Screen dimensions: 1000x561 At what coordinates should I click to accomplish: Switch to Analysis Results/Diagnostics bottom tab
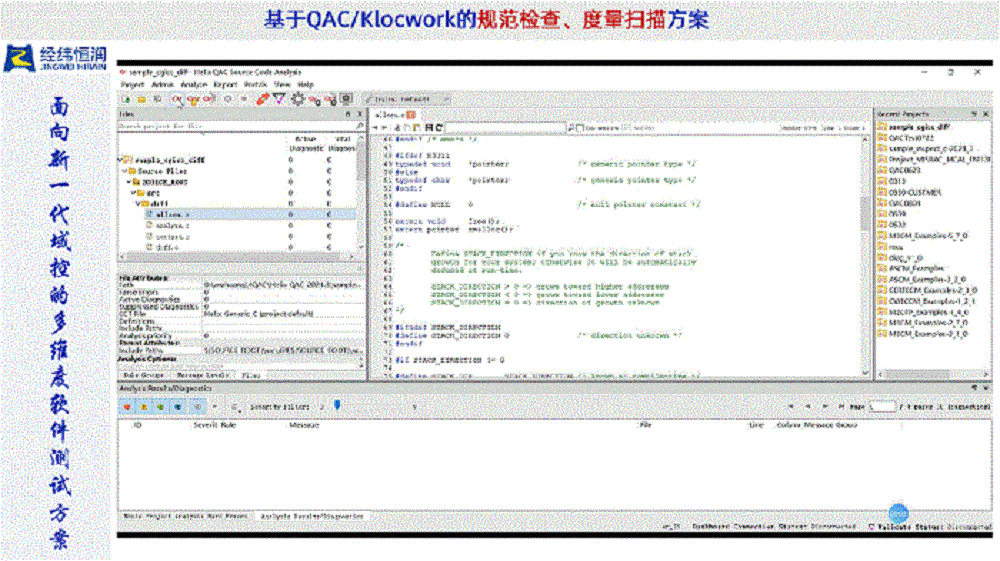[x=312, y=516]
